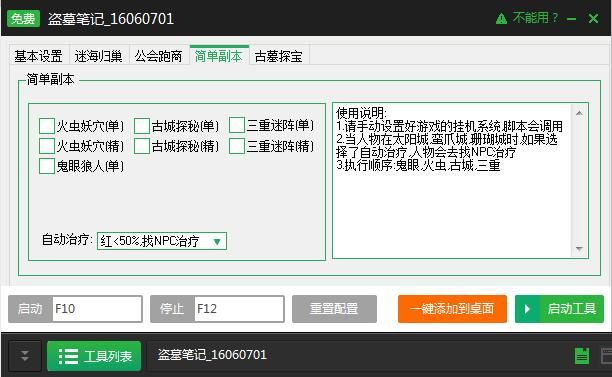The image size is (612, 377).
Task: Click the green 免费 badge
Action: [23, 18]
